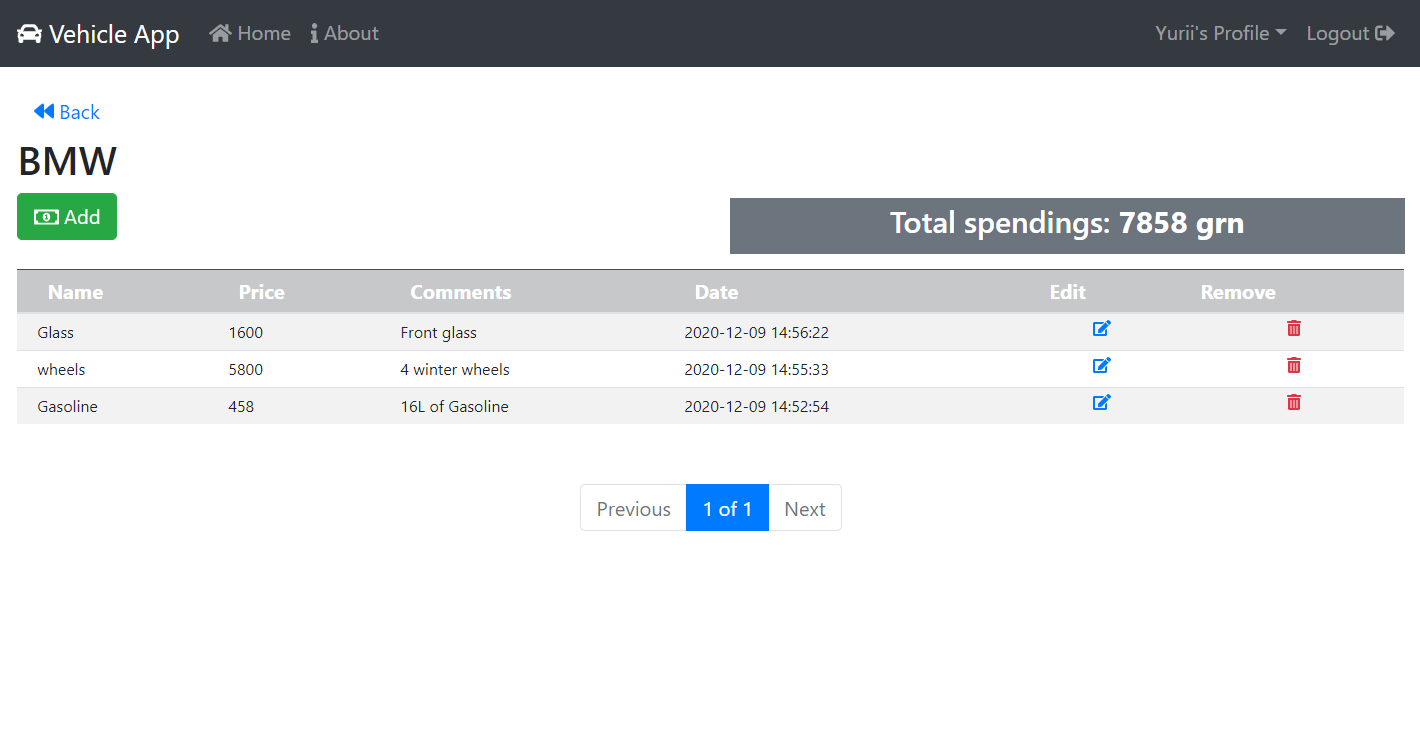Edit the Gasoline expense entry

tap(1101, 402)
